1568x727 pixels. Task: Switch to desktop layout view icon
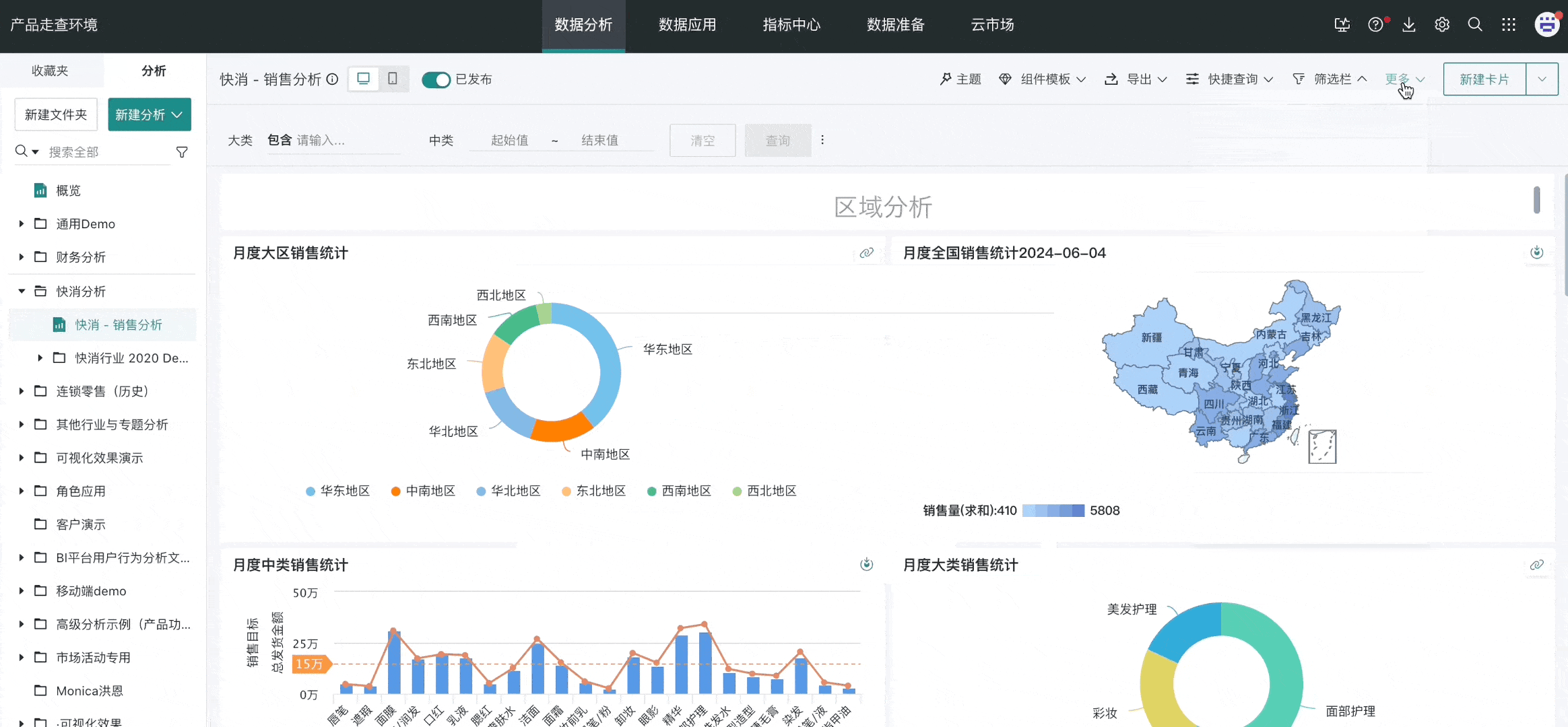click(x=364, y=79)
